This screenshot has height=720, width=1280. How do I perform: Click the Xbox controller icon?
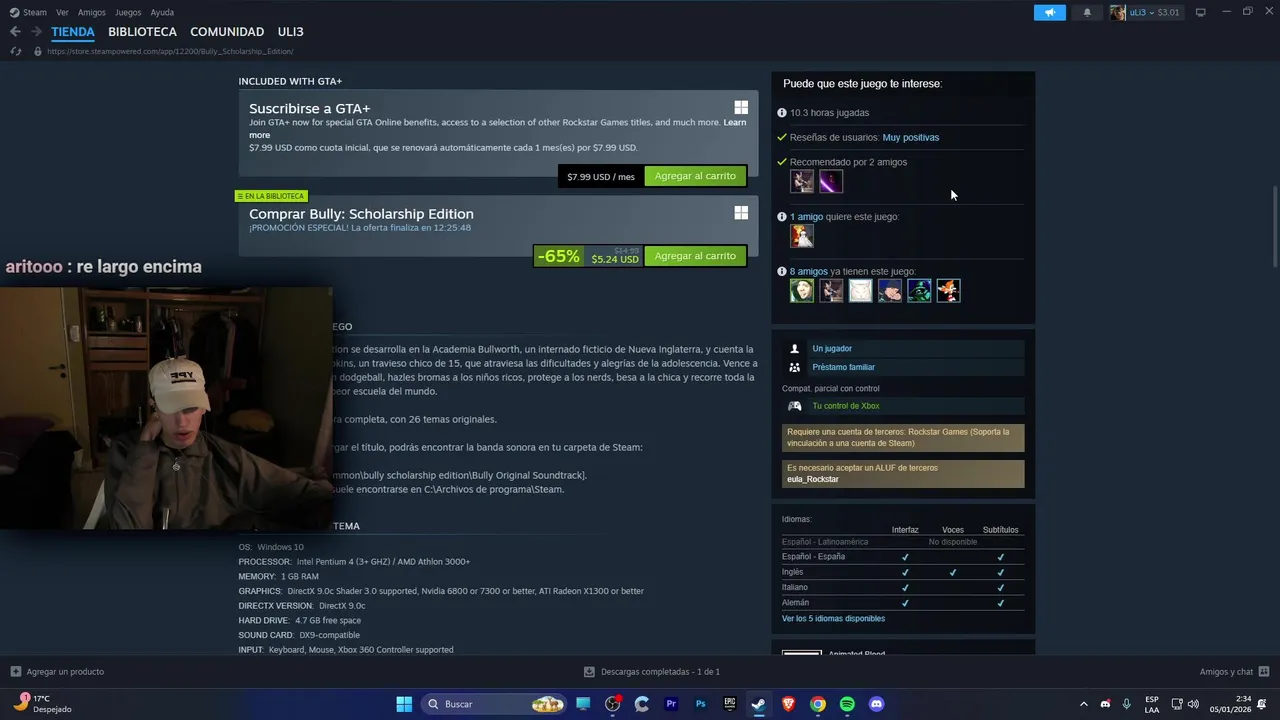794,406
